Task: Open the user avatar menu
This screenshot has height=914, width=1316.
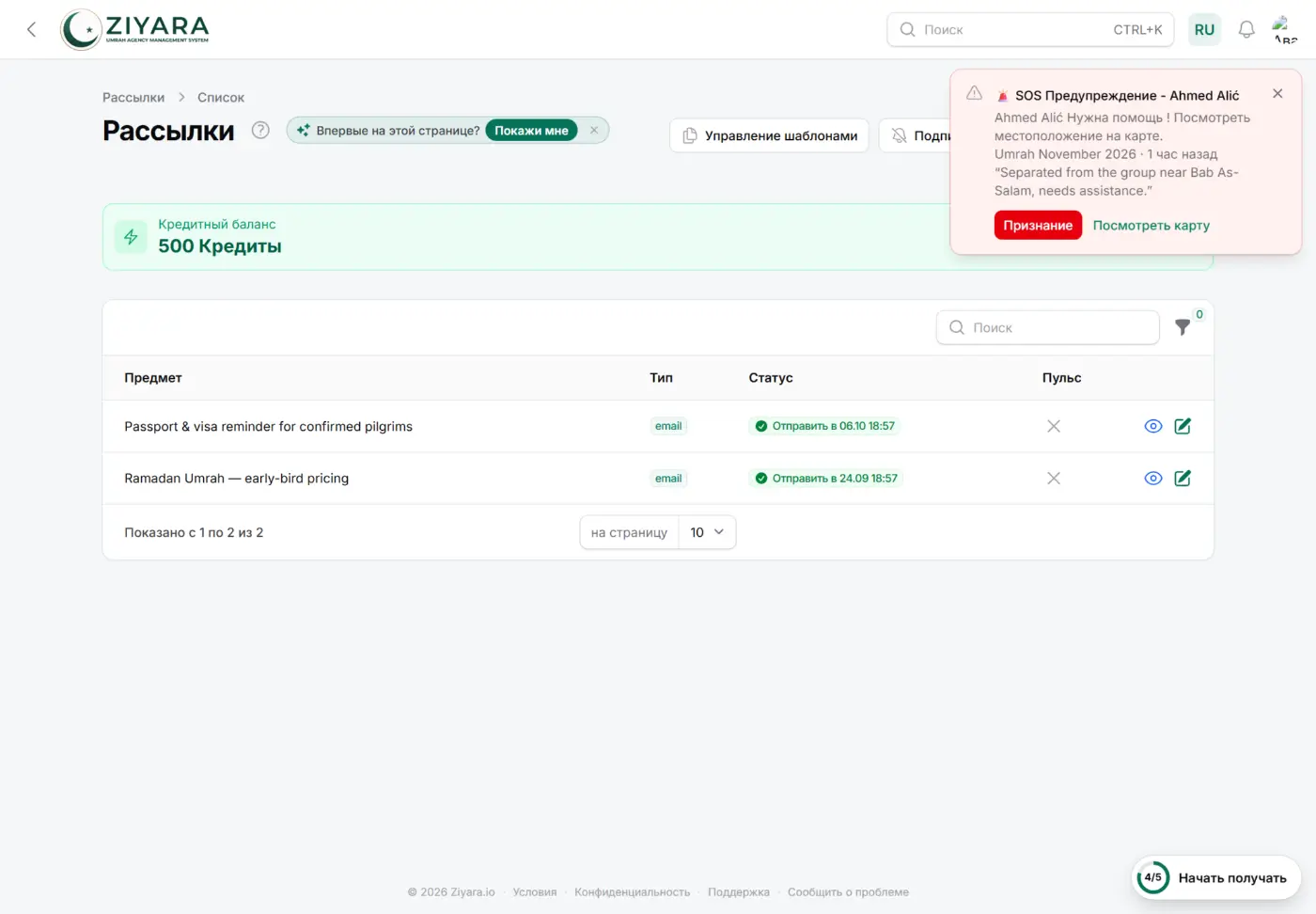Action: click(1284, 29)
